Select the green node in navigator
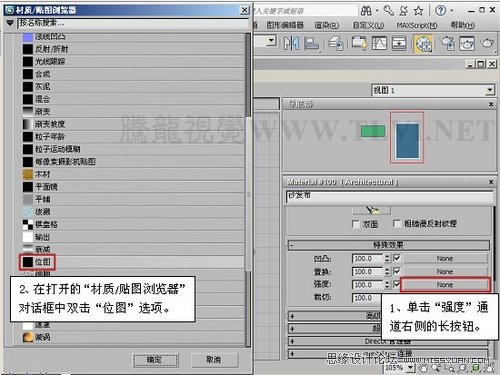The height and width of the screenshot is (375, 500). (x=373, y=131)
